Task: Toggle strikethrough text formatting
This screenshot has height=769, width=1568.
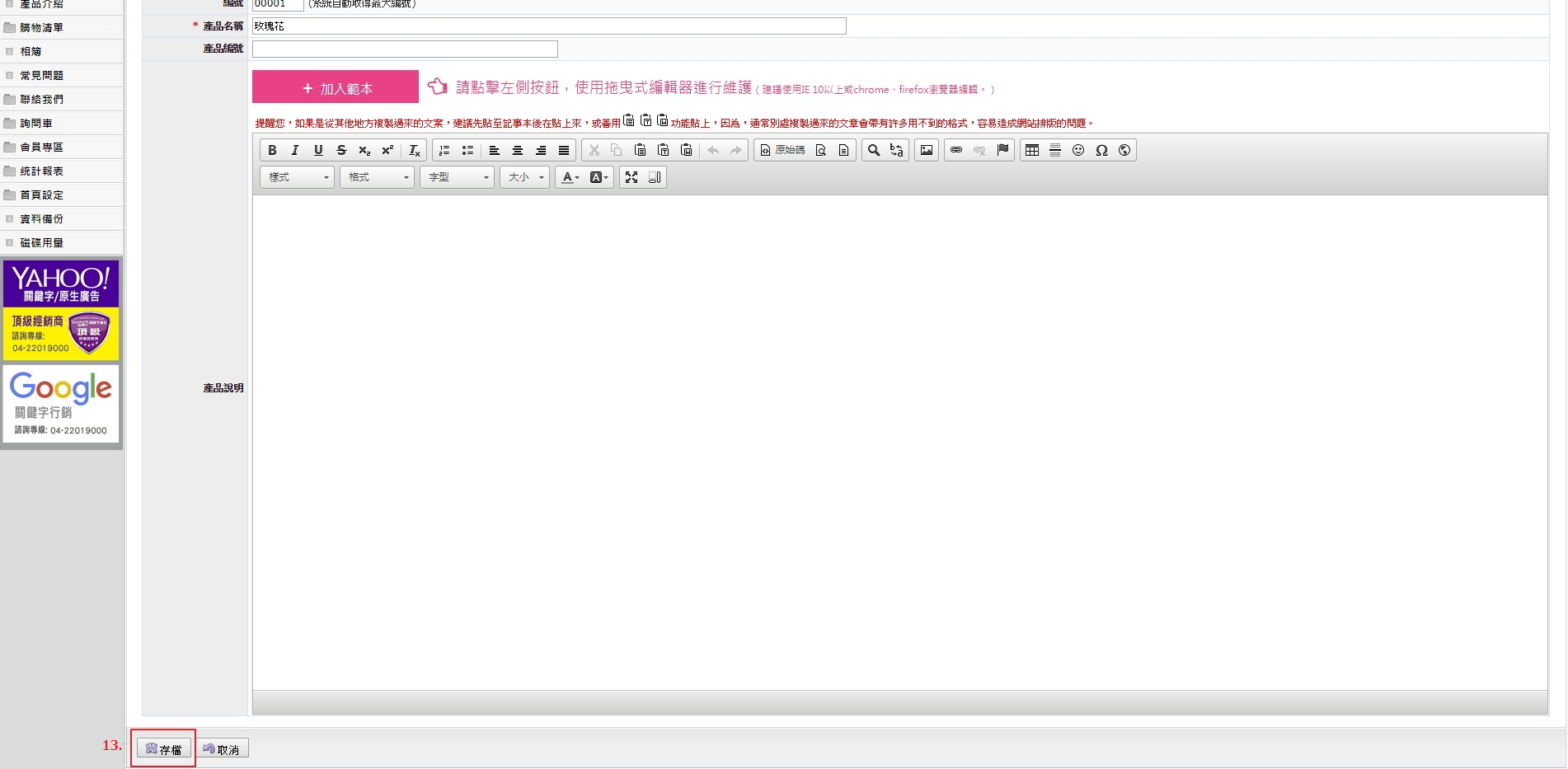Action: 341,150
